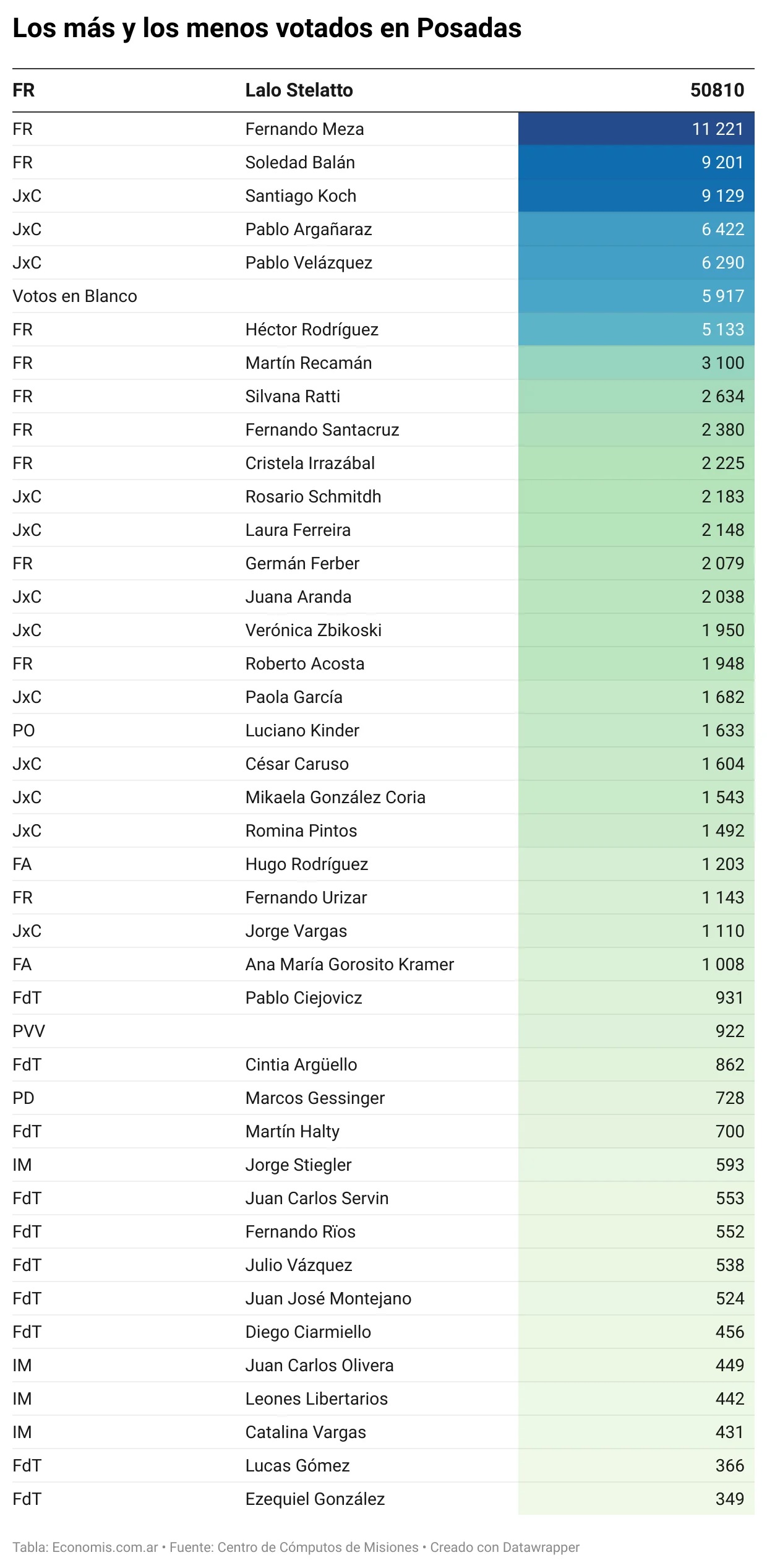
Task: Click the Economis.com.ar credit in footer
Action: click(105, 1547)
